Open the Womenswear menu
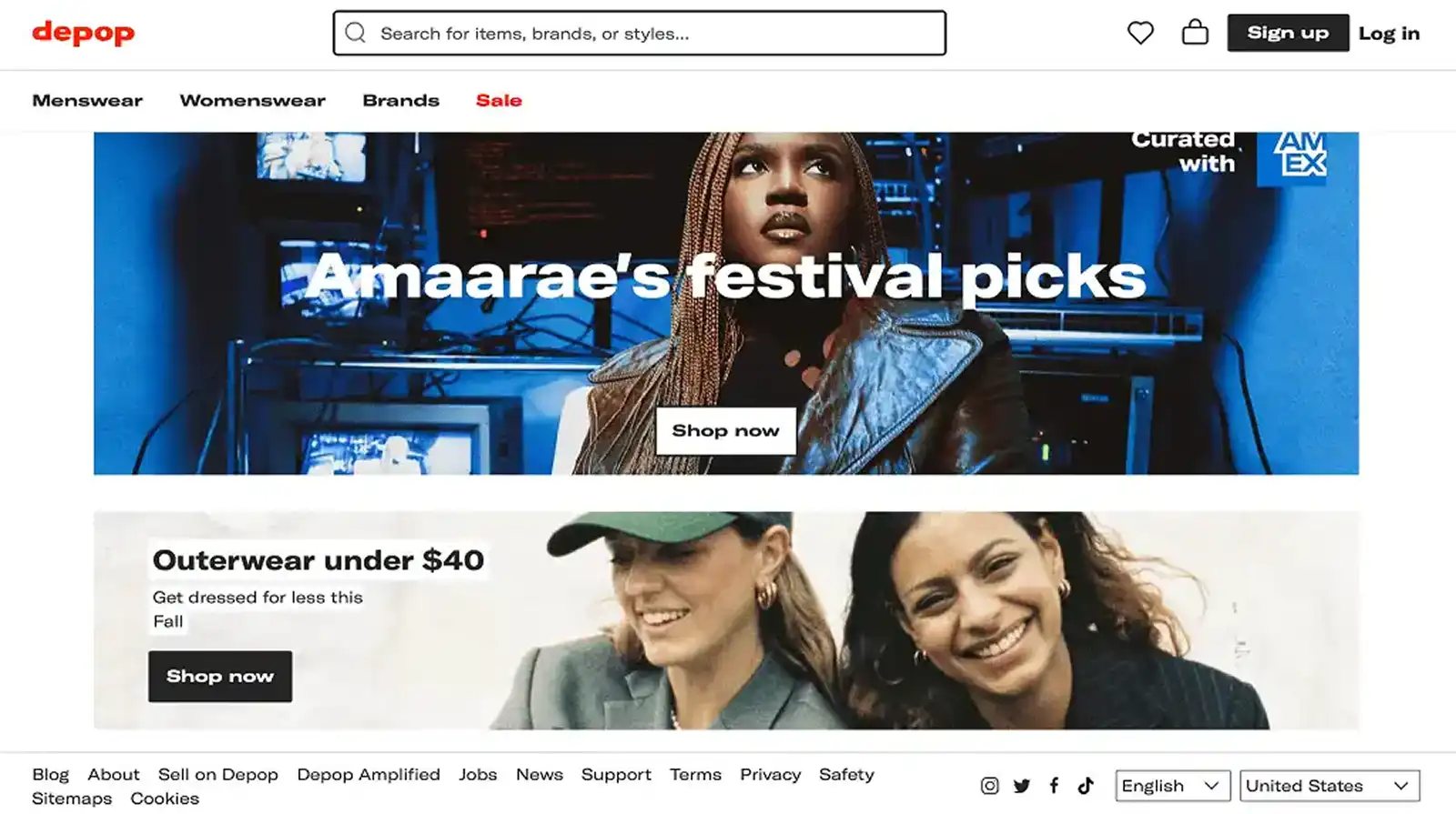This screenshot has height=814, width=1456. [x=252, y=100]
